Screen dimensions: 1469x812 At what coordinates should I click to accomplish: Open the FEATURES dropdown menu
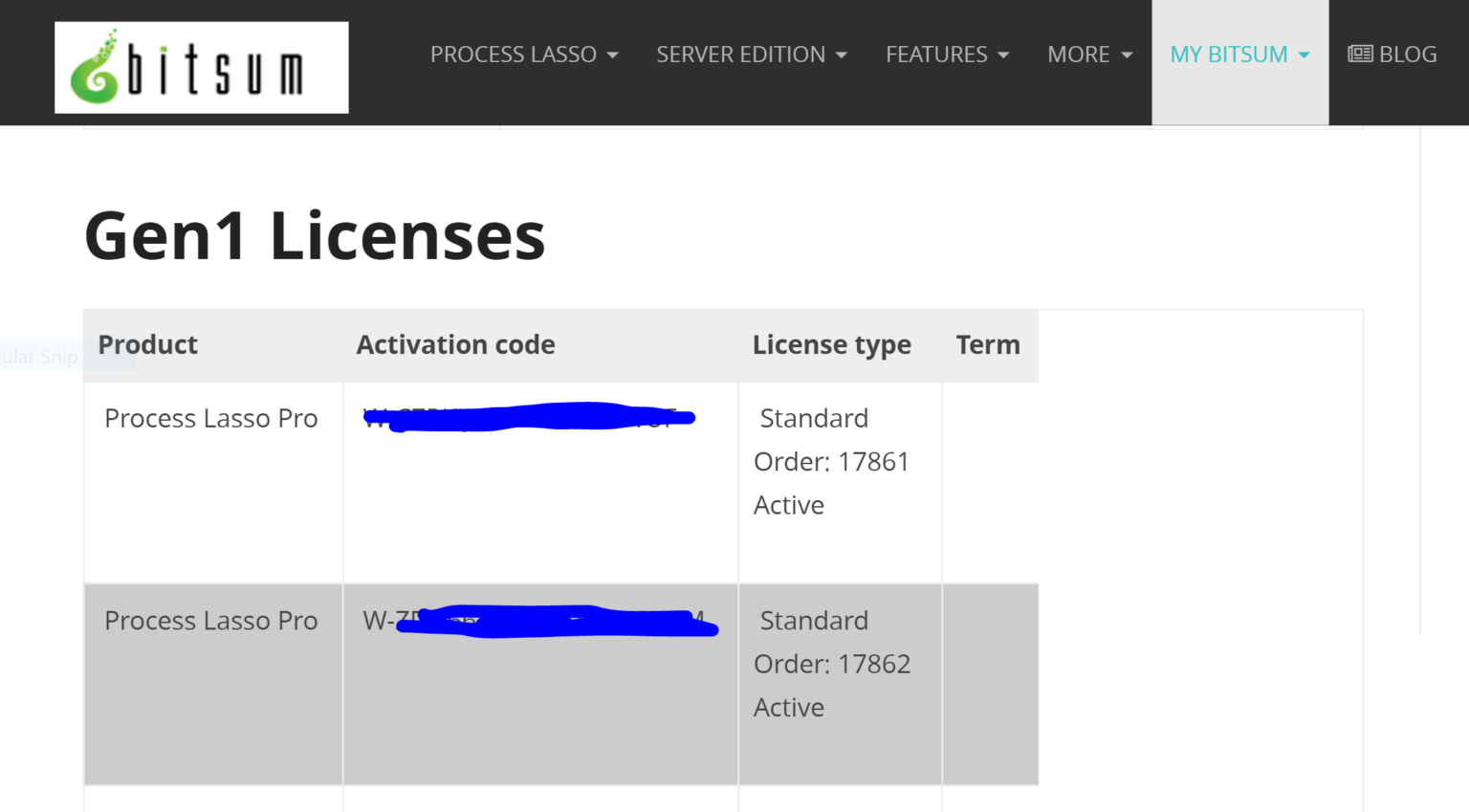1001,55
